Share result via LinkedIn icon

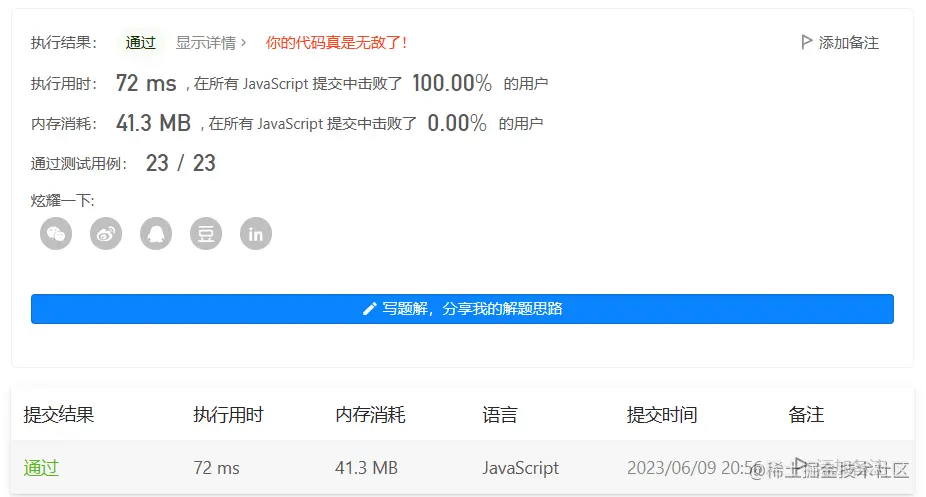click(x=256, y=234)
